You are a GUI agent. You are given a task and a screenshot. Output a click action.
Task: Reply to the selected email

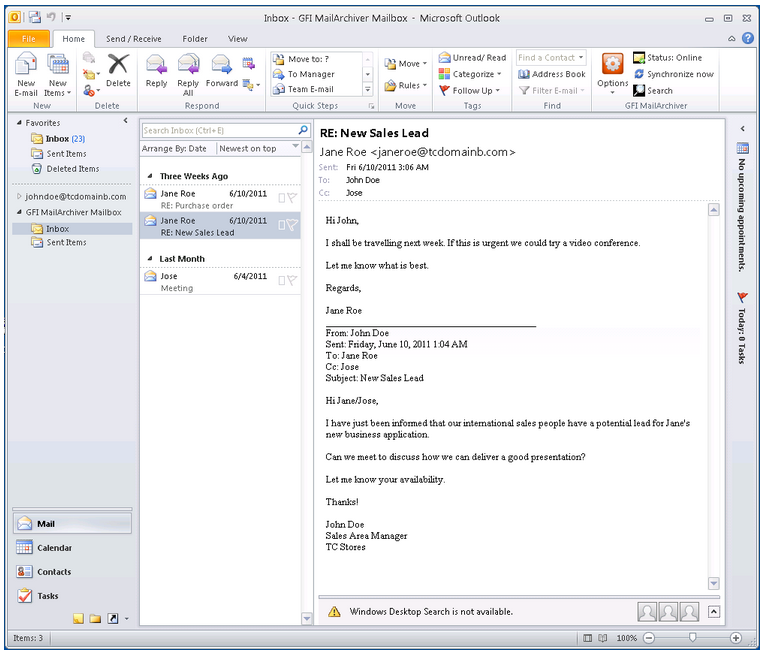pos(156,71)
